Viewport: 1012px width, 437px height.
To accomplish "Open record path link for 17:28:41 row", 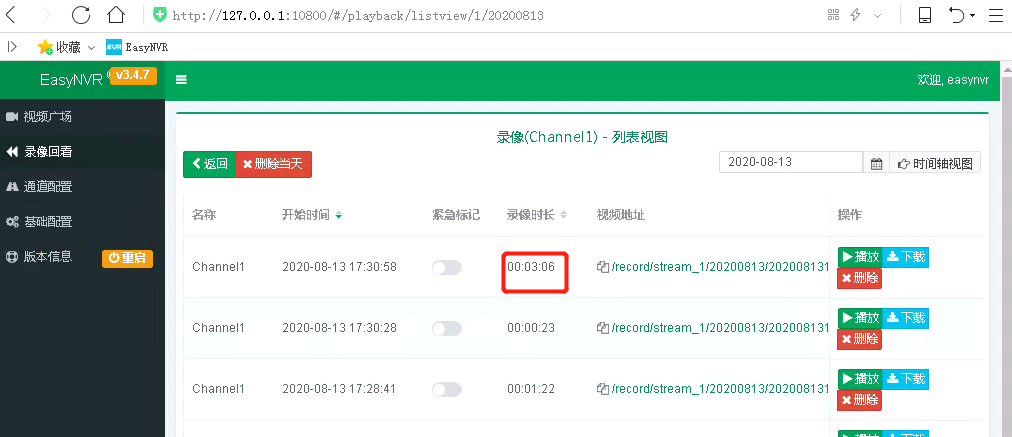I will click(720, 389).
